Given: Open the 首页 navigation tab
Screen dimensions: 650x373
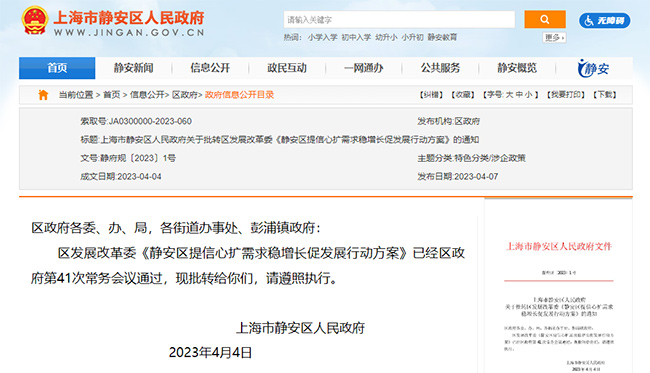Looking at the screenshot, I should 57,68.
